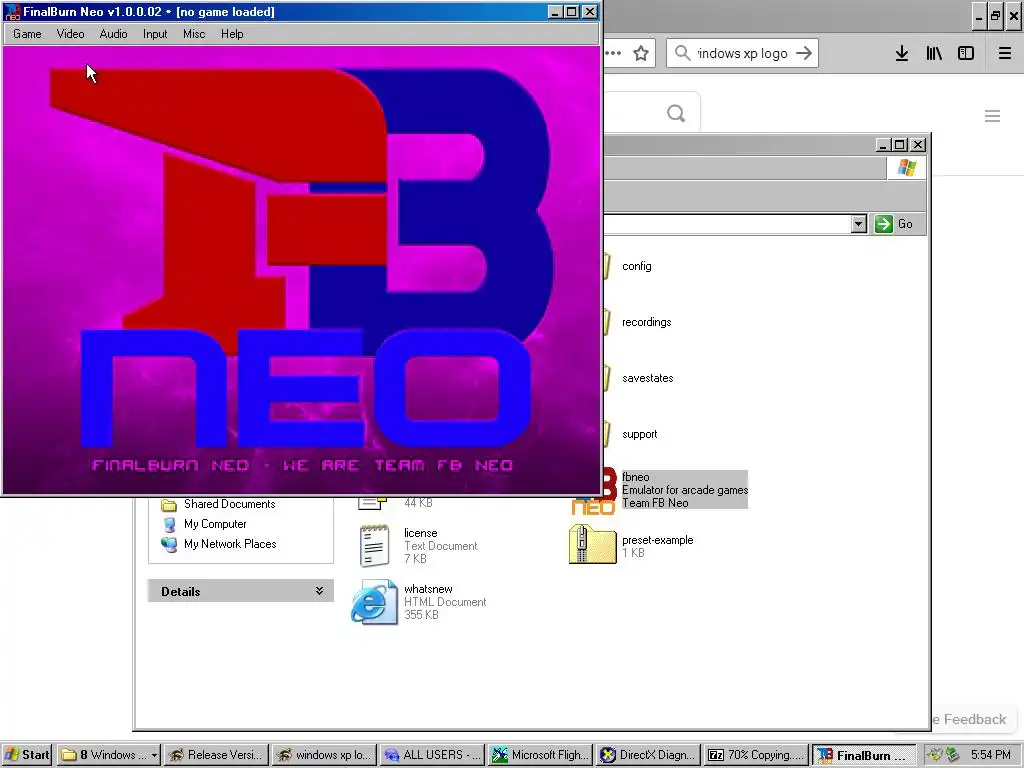The image size is (1024, 768).
Task: Click the web page search magnifier icon
Action: [x=676, y=114]
